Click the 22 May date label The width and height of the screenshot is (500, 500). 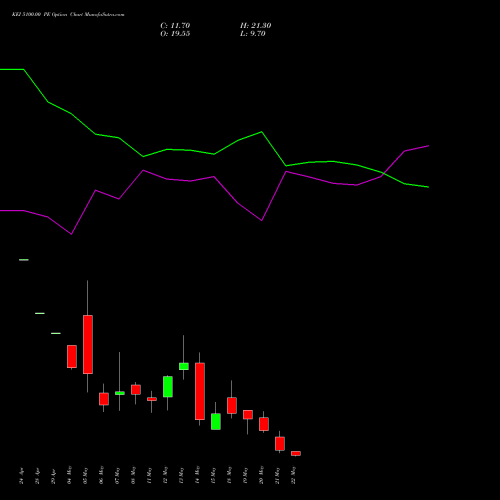click(x=294, y=475)
